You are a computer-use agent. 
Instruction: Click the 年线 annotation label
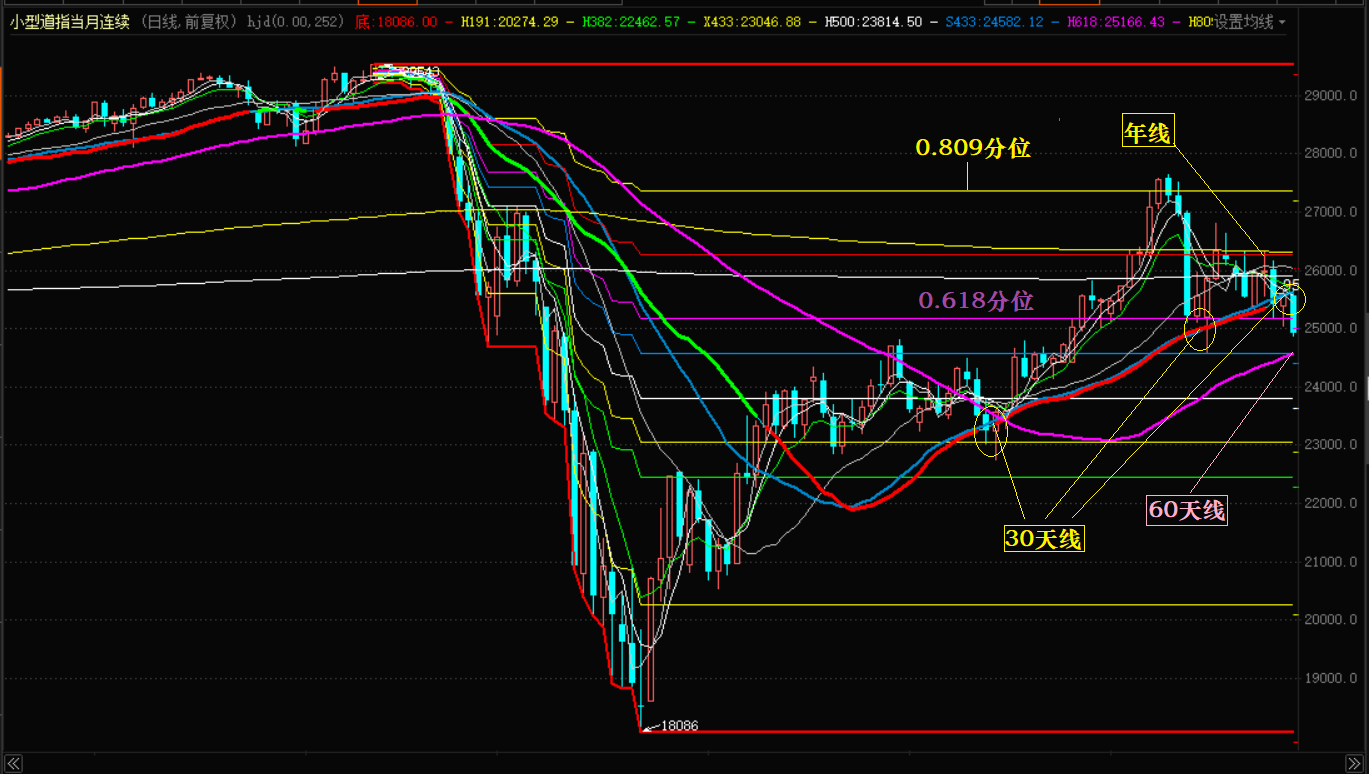tap(1147, 133)
